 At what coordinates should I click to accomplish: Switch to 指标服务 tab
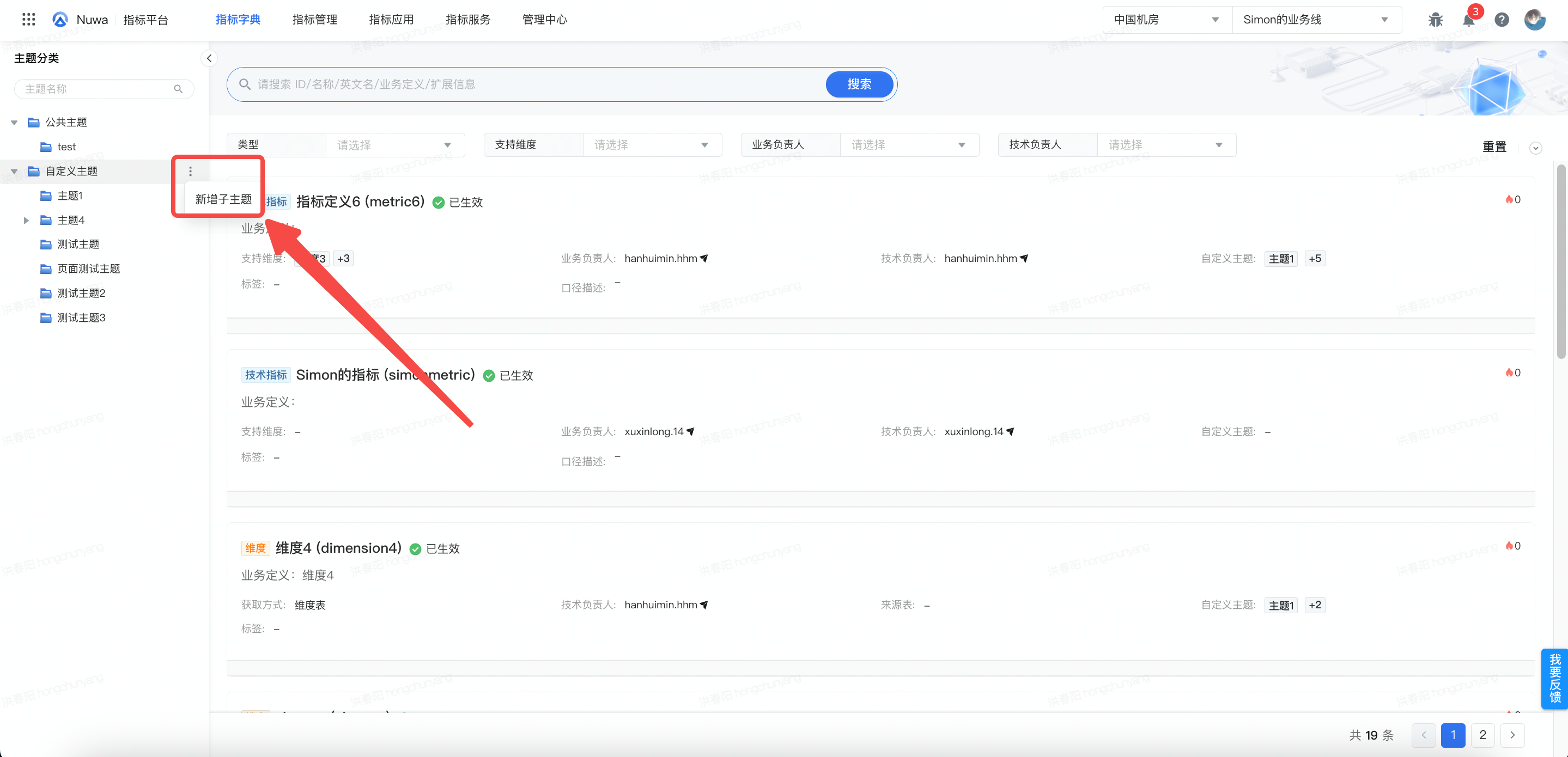tap(468, 20)
